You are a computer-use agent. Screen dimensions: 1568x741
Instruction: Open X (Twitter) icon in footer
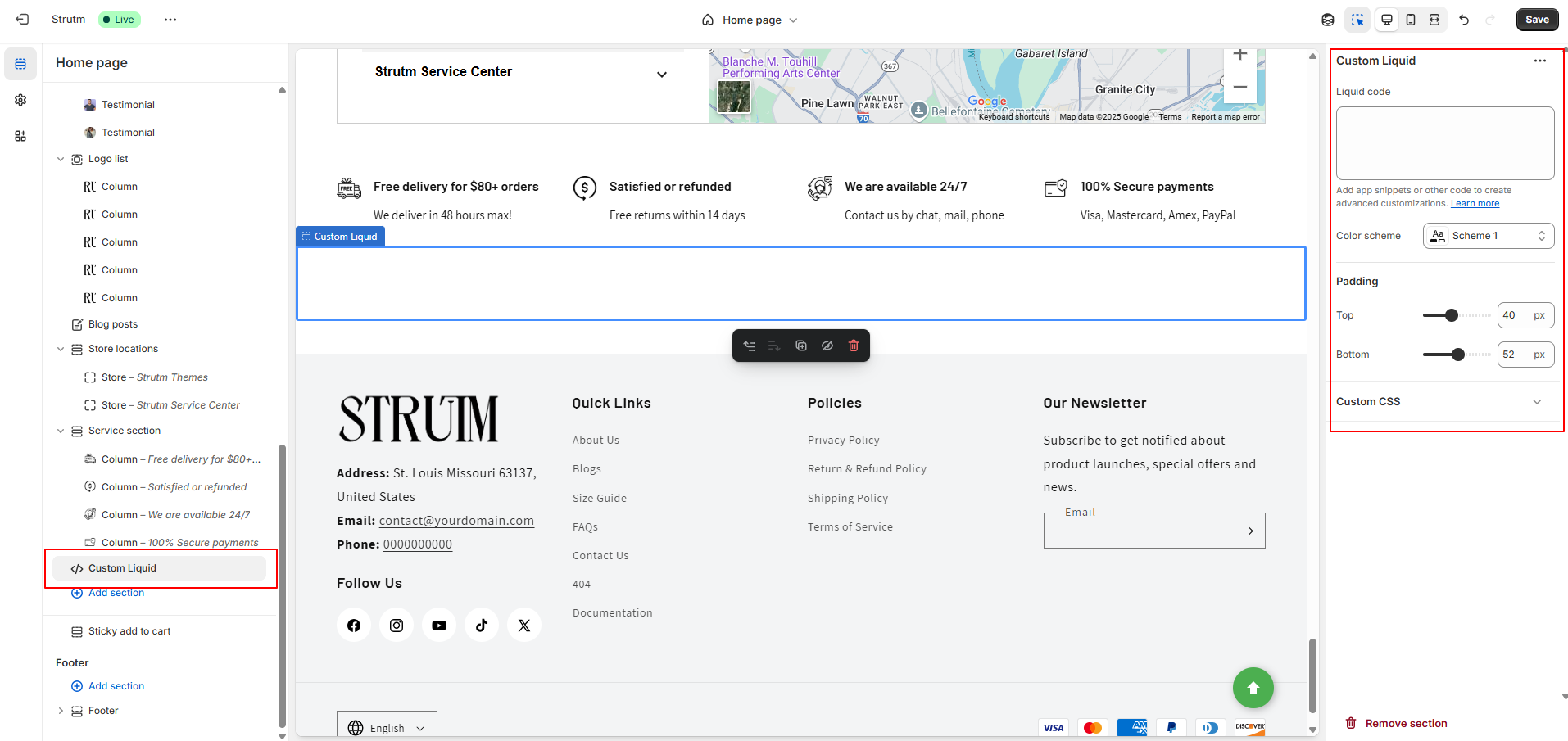[524, 626]
